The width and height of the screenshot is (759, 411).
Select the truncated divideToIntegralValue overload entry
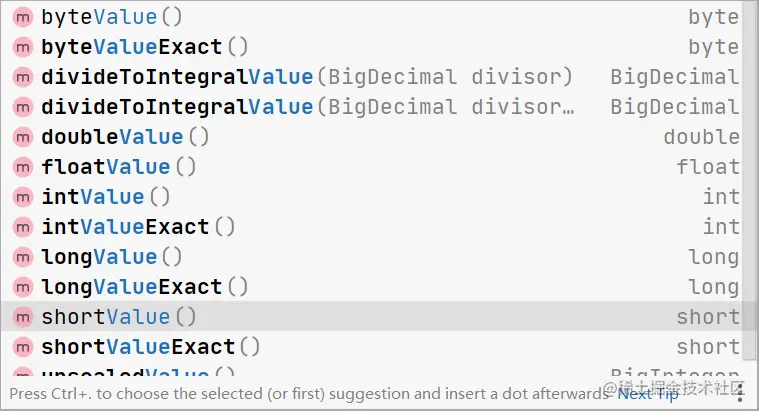pos(371,107)
